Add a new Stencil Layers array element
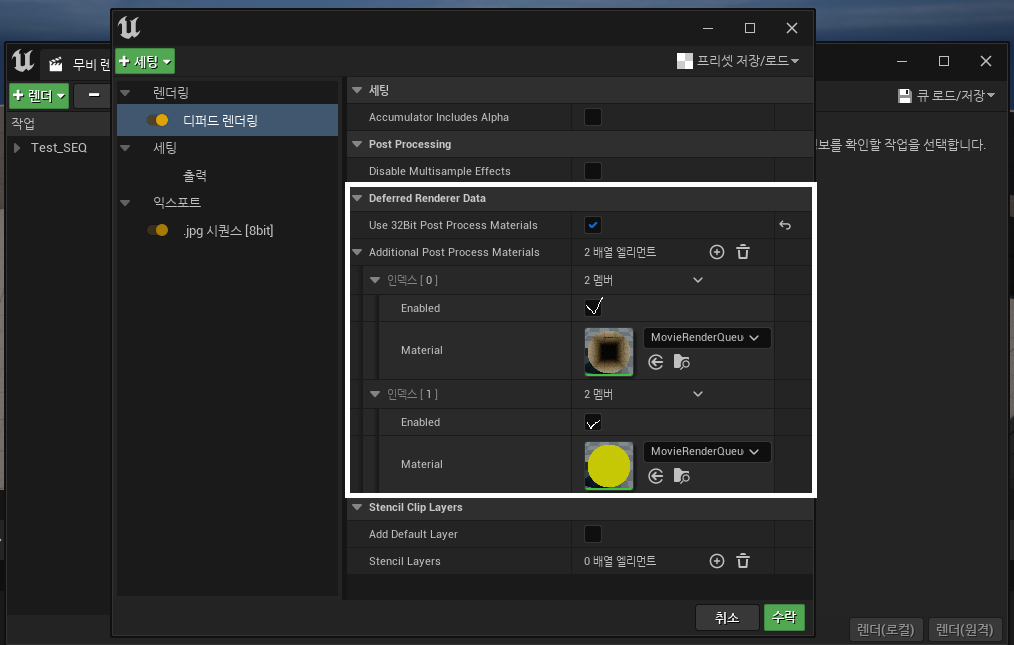The height and width of the screenshot is (645, 1014). click(716, 561)
